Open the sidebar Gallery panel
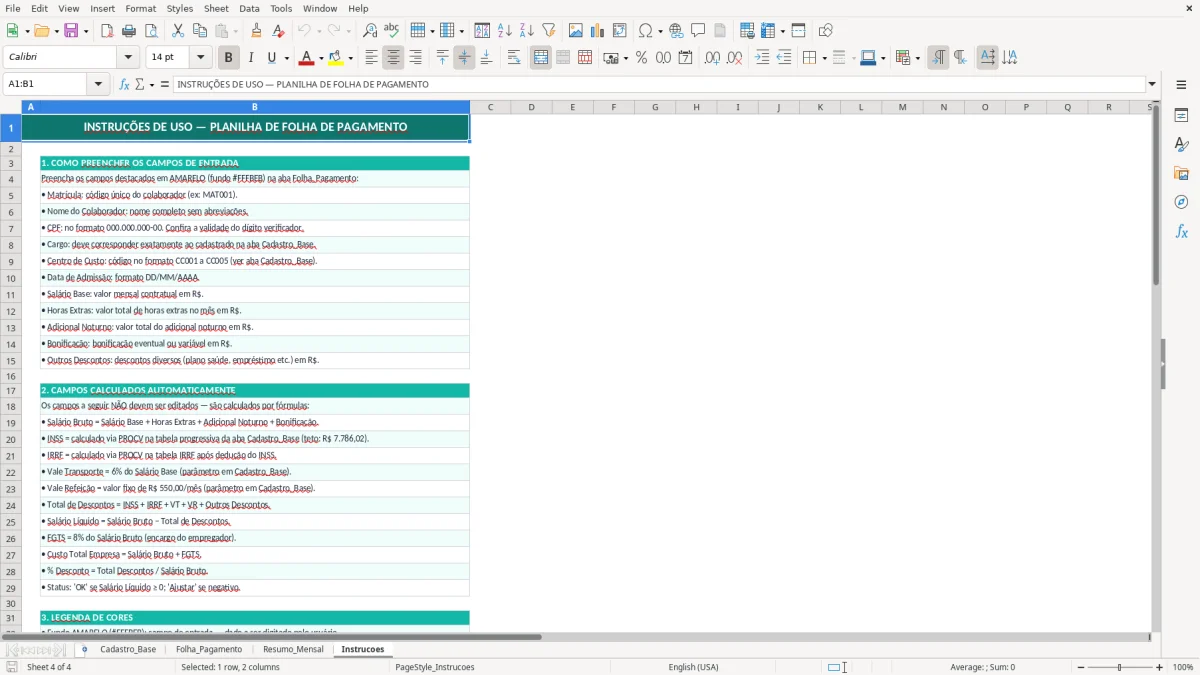 pyautogui.click(x=1181, y=174)
